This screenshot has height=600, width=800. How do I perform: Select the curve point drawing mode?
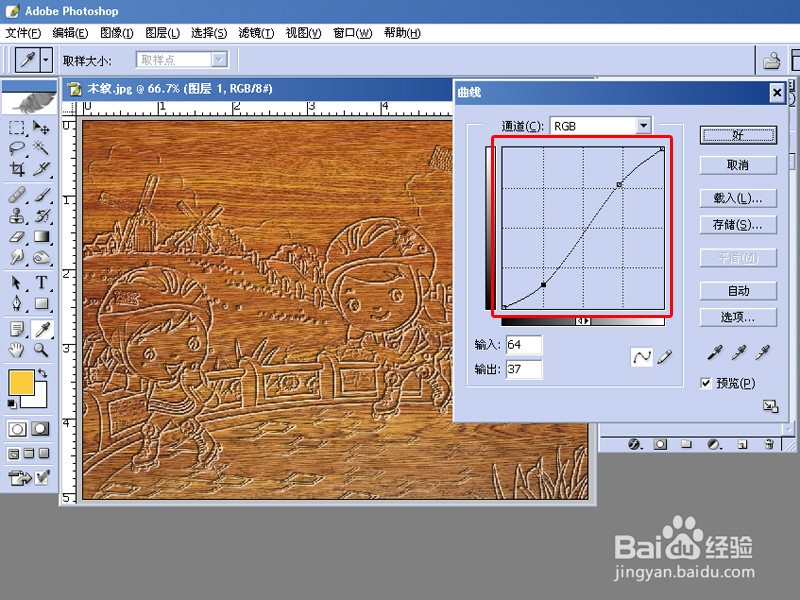click(x=642, y=357)
